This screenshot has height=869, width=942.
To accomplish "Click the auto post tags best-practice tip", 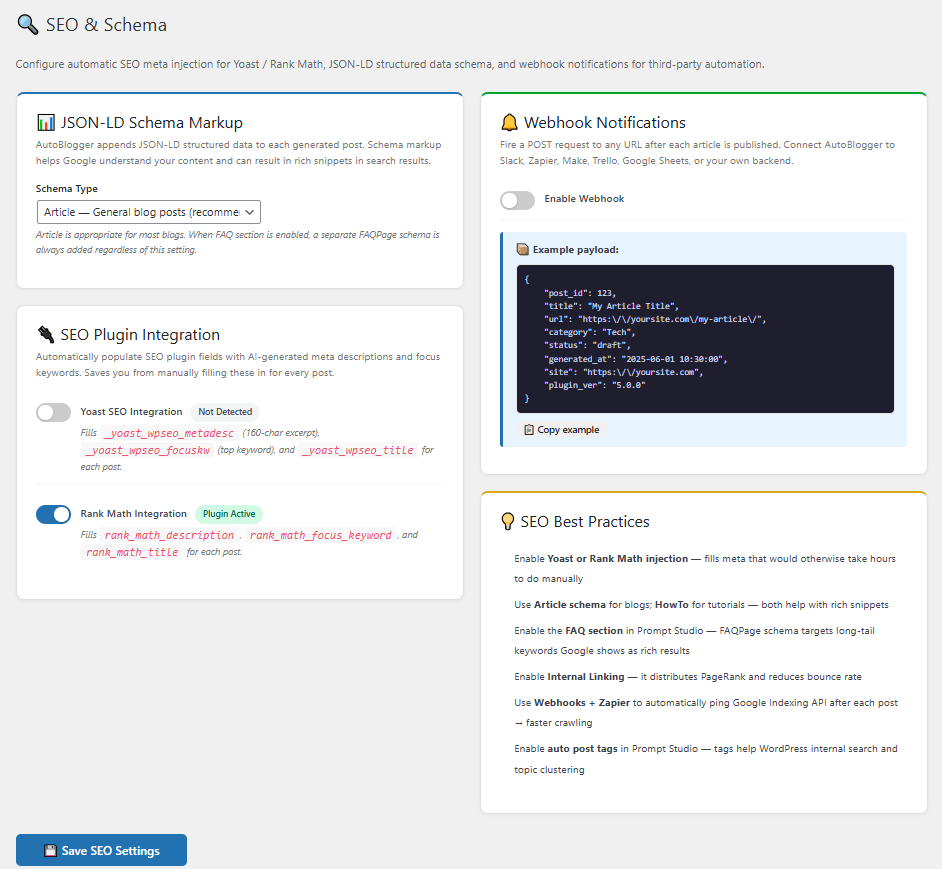I will point(706,759).
